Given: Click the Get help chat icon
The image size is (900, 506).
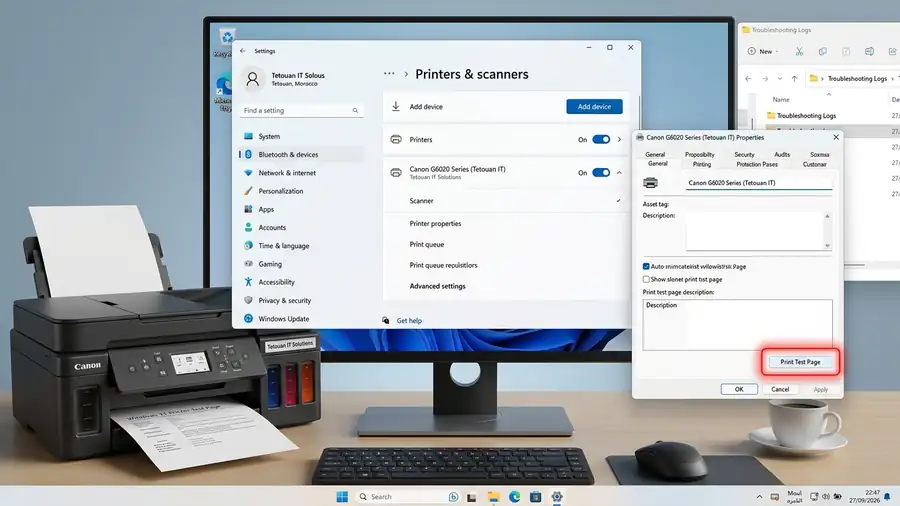Looking at the screenshot, I should [386, 320].
